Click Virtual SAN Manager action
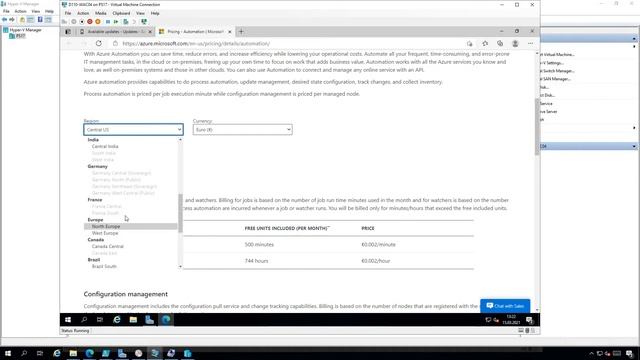The height and width of the screenshot is (360, 640). click(556, 79)
